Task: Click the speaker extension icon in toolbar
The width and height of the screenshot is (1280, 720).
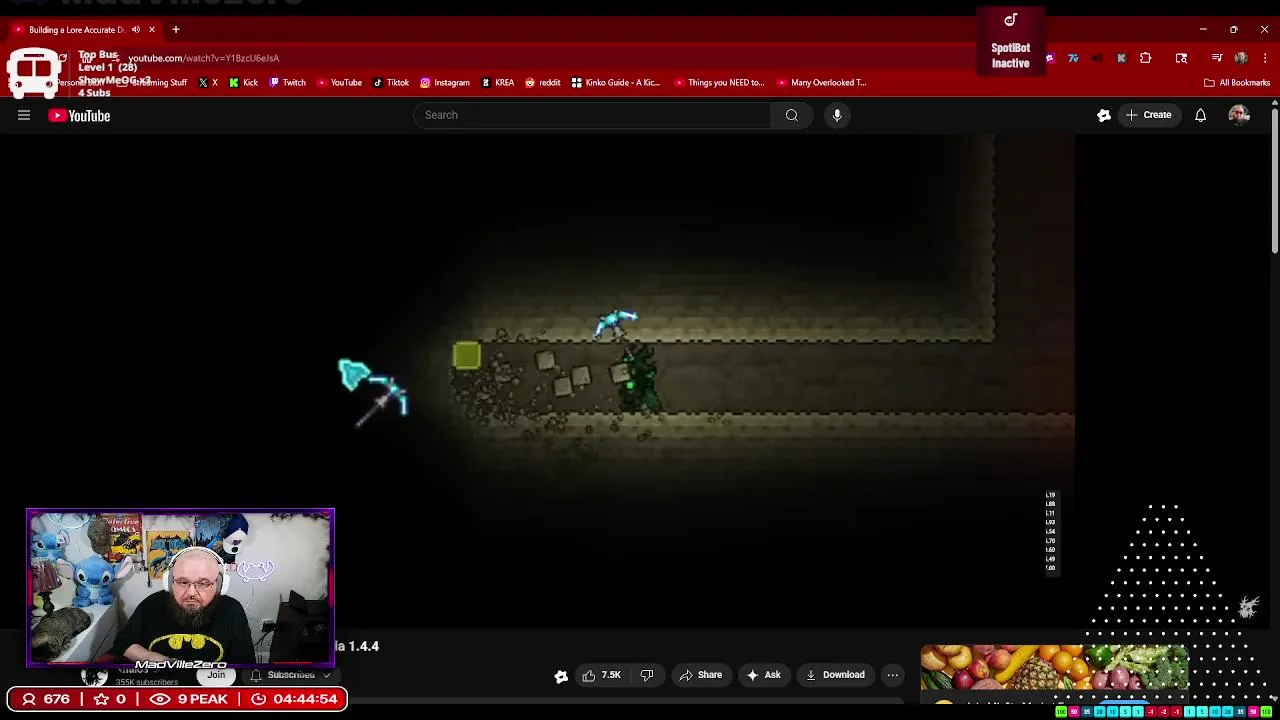Action: click(1097, 58)
